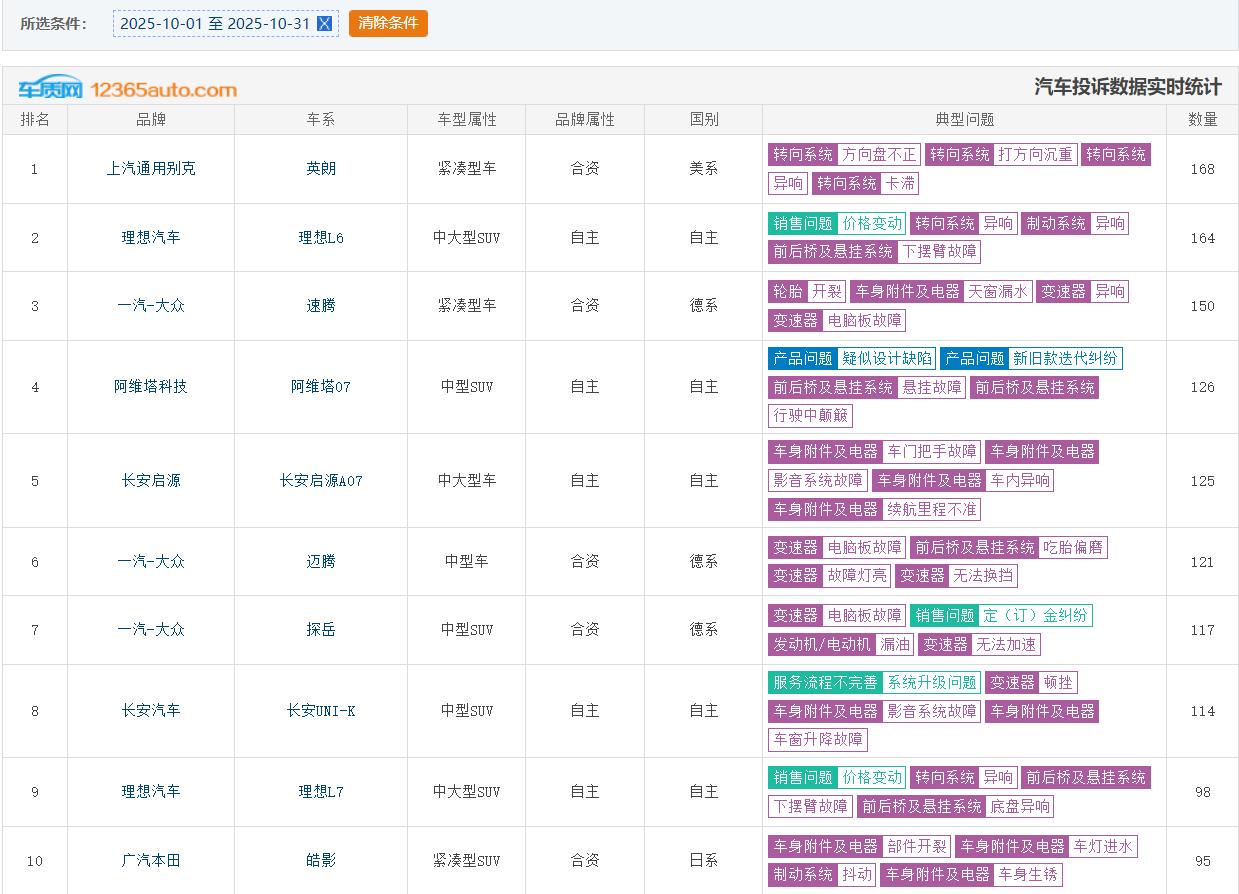Click the 新旧款迭代纠纷 tag
1239x894 pixels.
(x=1065, y=359)
